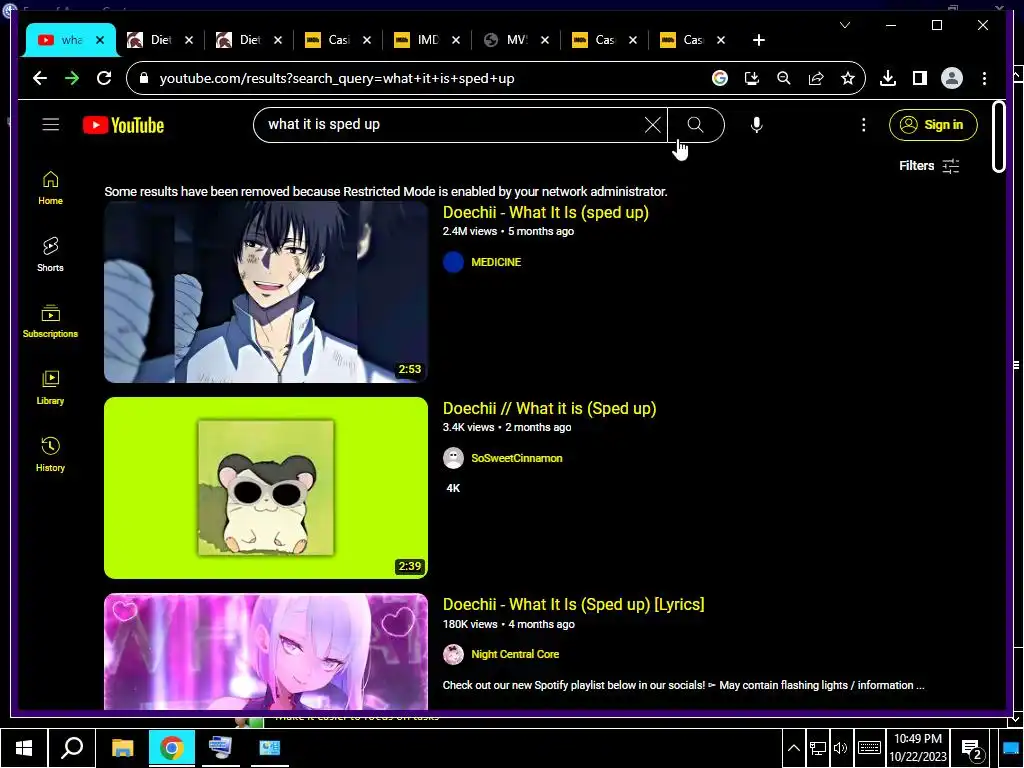Open the new tab plus button
1024x768 pixels.
pos(758,40)
